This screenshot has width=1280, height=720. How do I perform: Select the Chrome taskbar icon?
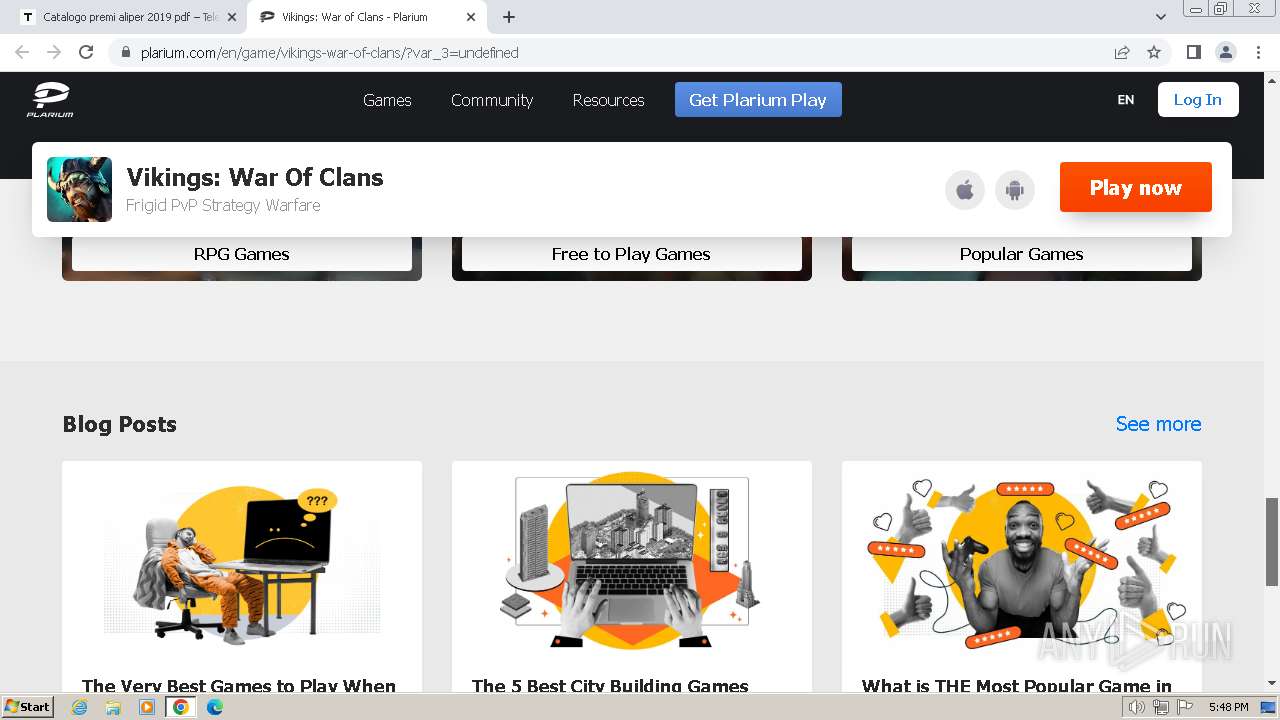tap(181, 707)
